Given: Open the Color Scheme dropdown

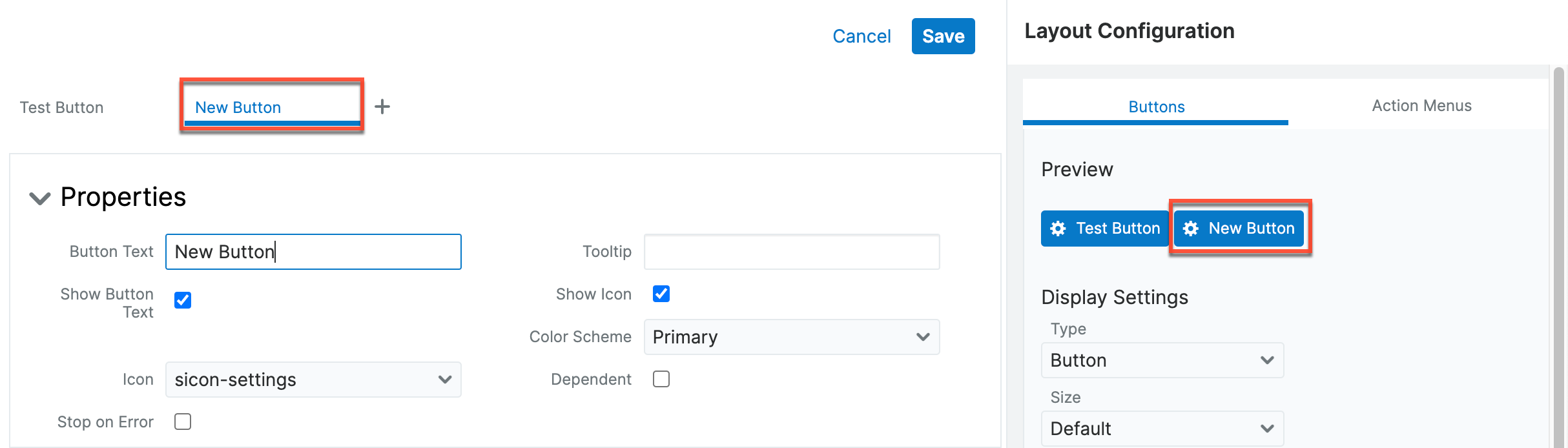Looking at the screenshot, I should tap(791, 337).
